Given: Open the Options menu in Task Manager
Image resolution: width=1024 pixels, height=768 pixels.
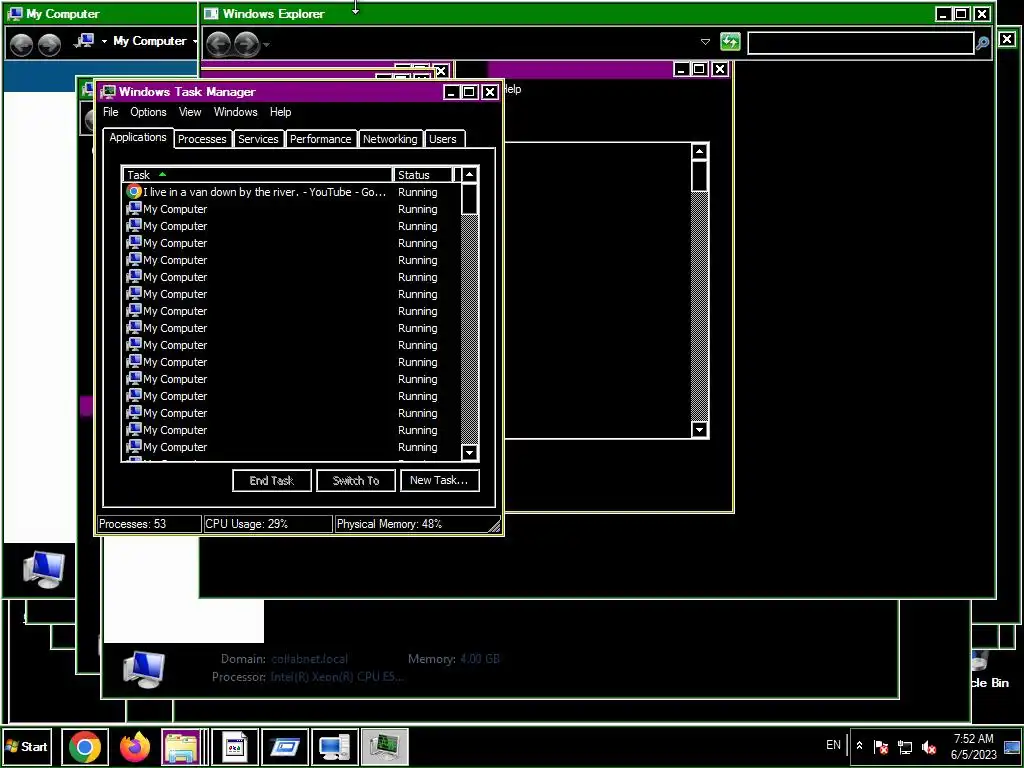Looking at the screenshot, I should coord(148,112).
